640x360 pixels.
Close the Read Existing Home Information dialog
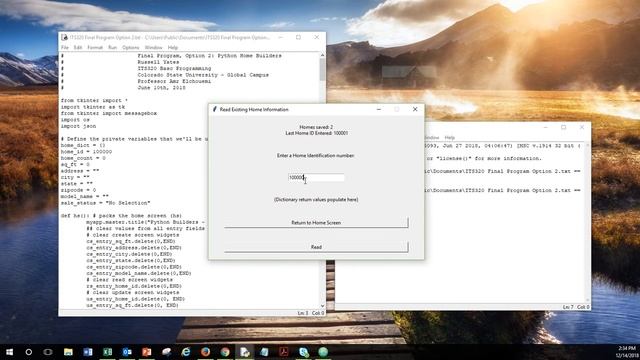[x=415, y=109]
